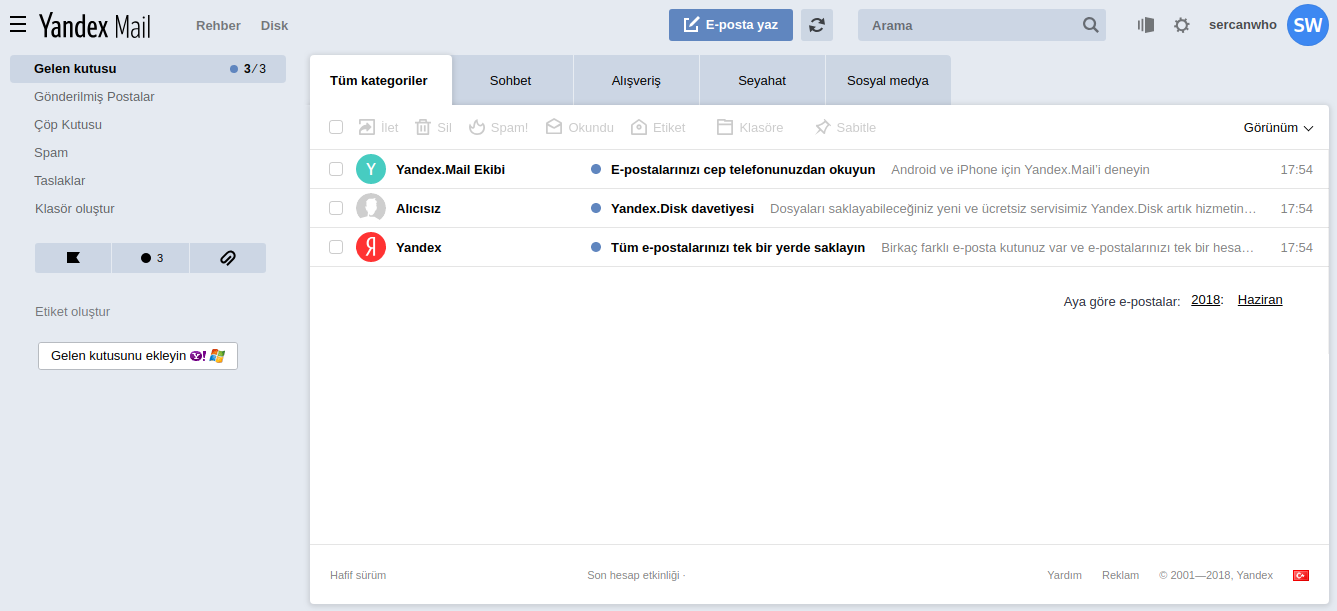The width and height of the screenshot is (1337, 611).
Task: Click the search magnifier icon
Action: (1090, 25)
